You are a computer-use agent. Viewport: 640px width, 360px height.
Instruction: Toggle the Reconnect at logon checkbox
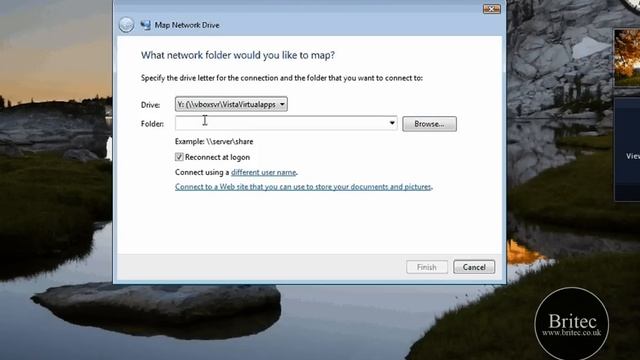click(x=179, y=157)
